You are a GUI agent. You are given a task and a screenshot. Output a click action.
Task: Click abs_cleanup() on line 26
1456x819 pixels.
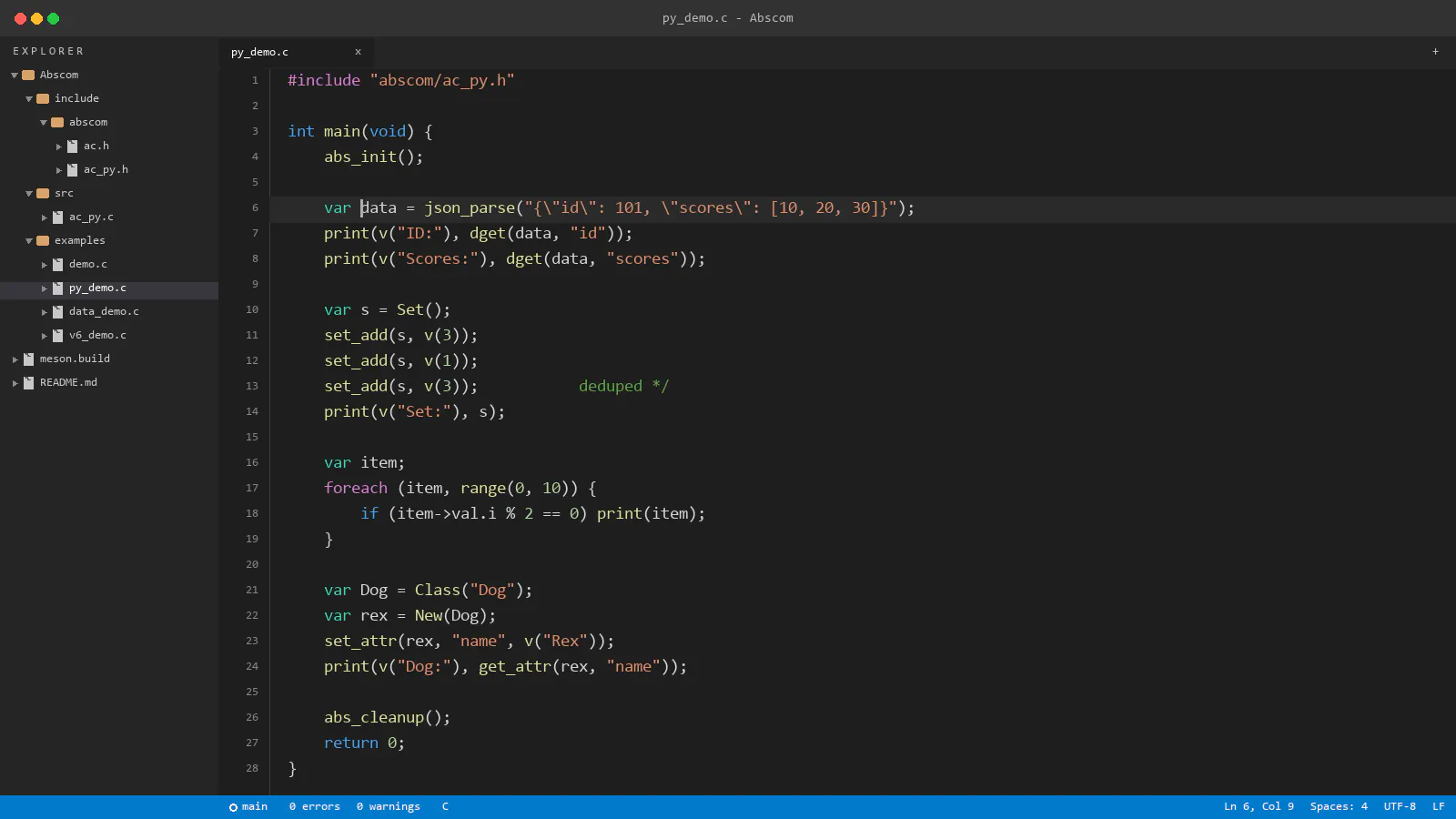[x=383, y=717]
